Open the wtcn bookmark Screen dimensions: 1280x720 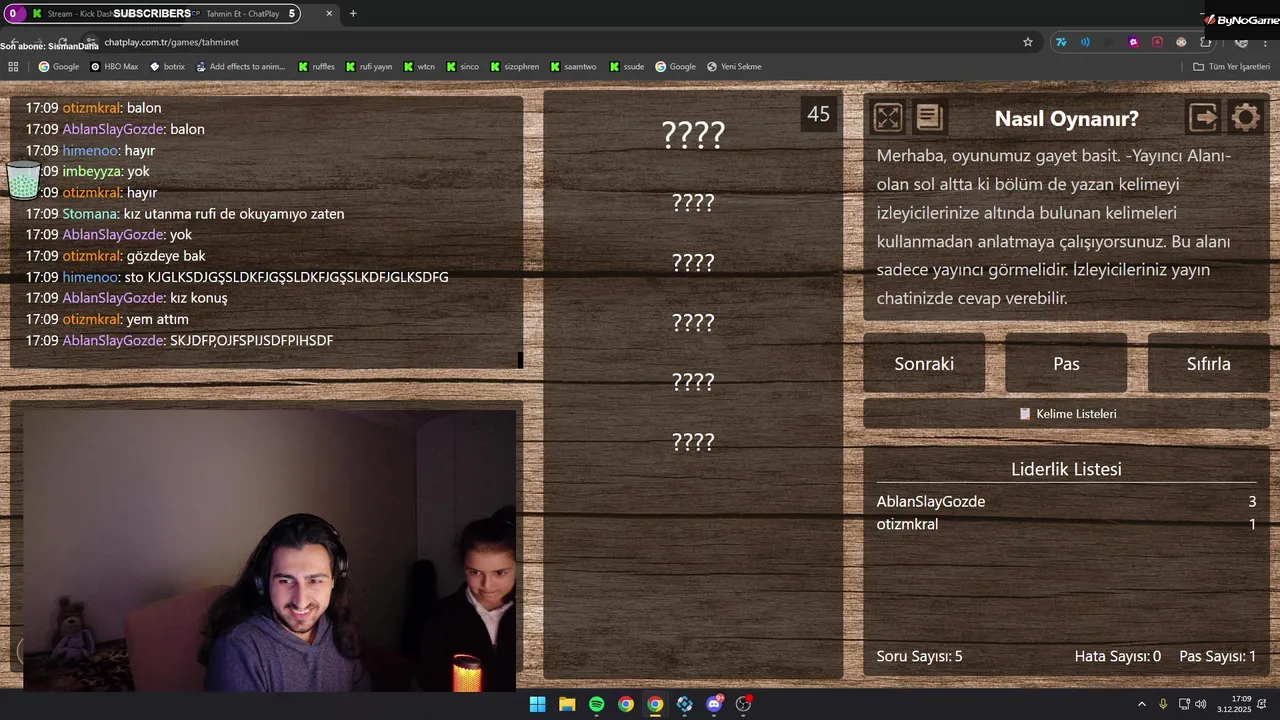point(419,67)
